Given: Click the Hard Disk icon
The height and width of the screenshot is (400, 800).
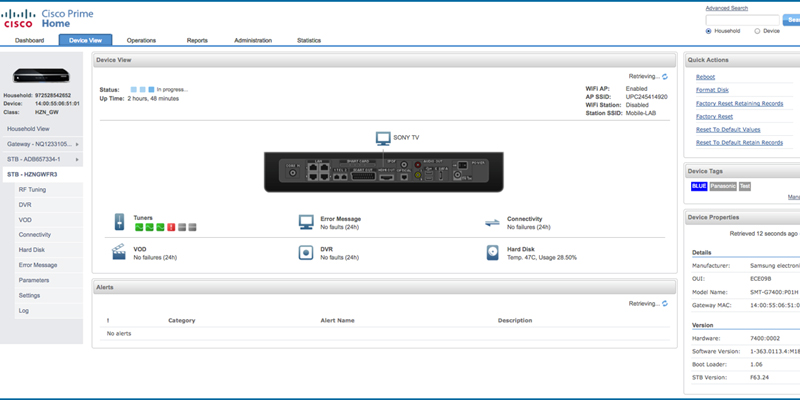Looking at the screenshot, I should (x=491, y=253).
